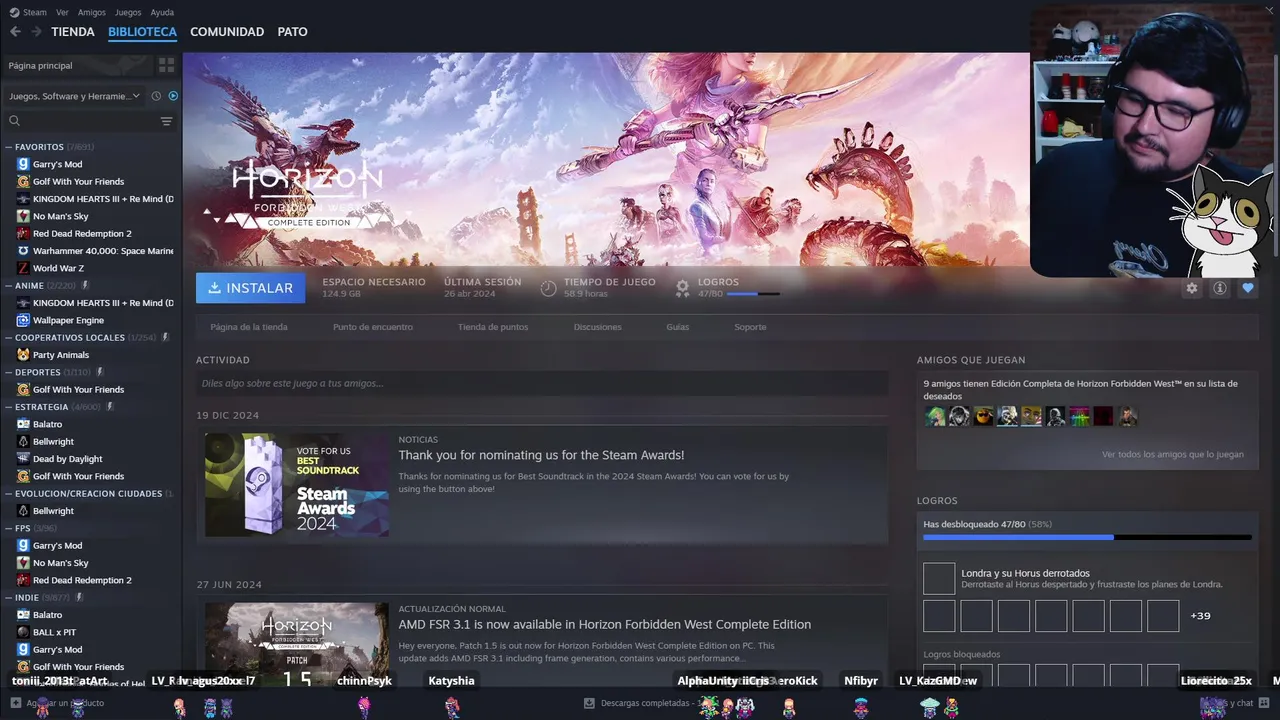This screenshot has width=1280, height=720.
Task: Click Ver todos los amigos que lo juegan
Action: 1173,454
